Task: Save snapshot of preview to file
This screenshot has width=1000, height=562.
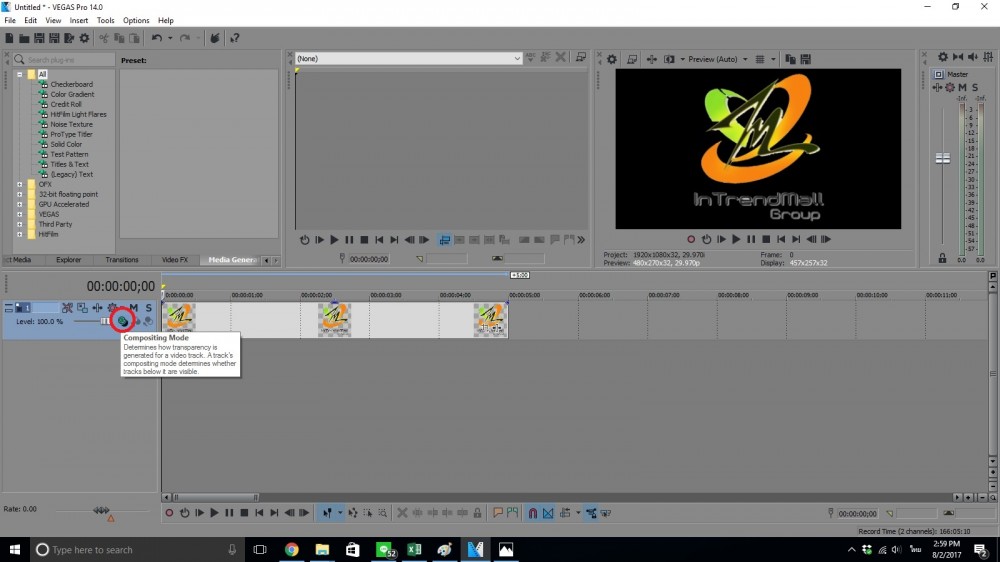Action: pyautogui.click(x=805, y=59)
